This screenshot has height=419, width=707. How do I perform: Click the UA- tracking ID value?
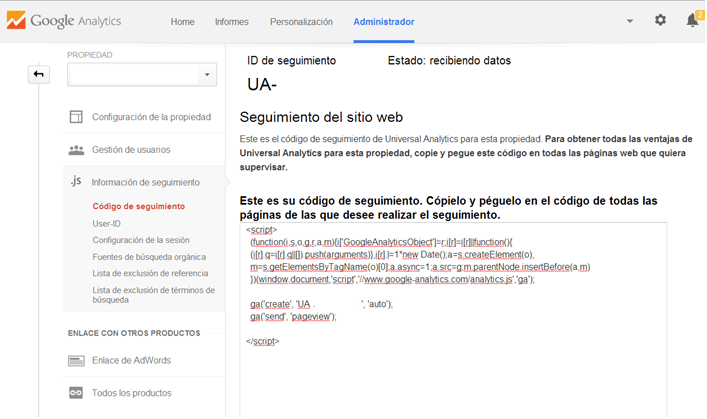pos(262,84)
